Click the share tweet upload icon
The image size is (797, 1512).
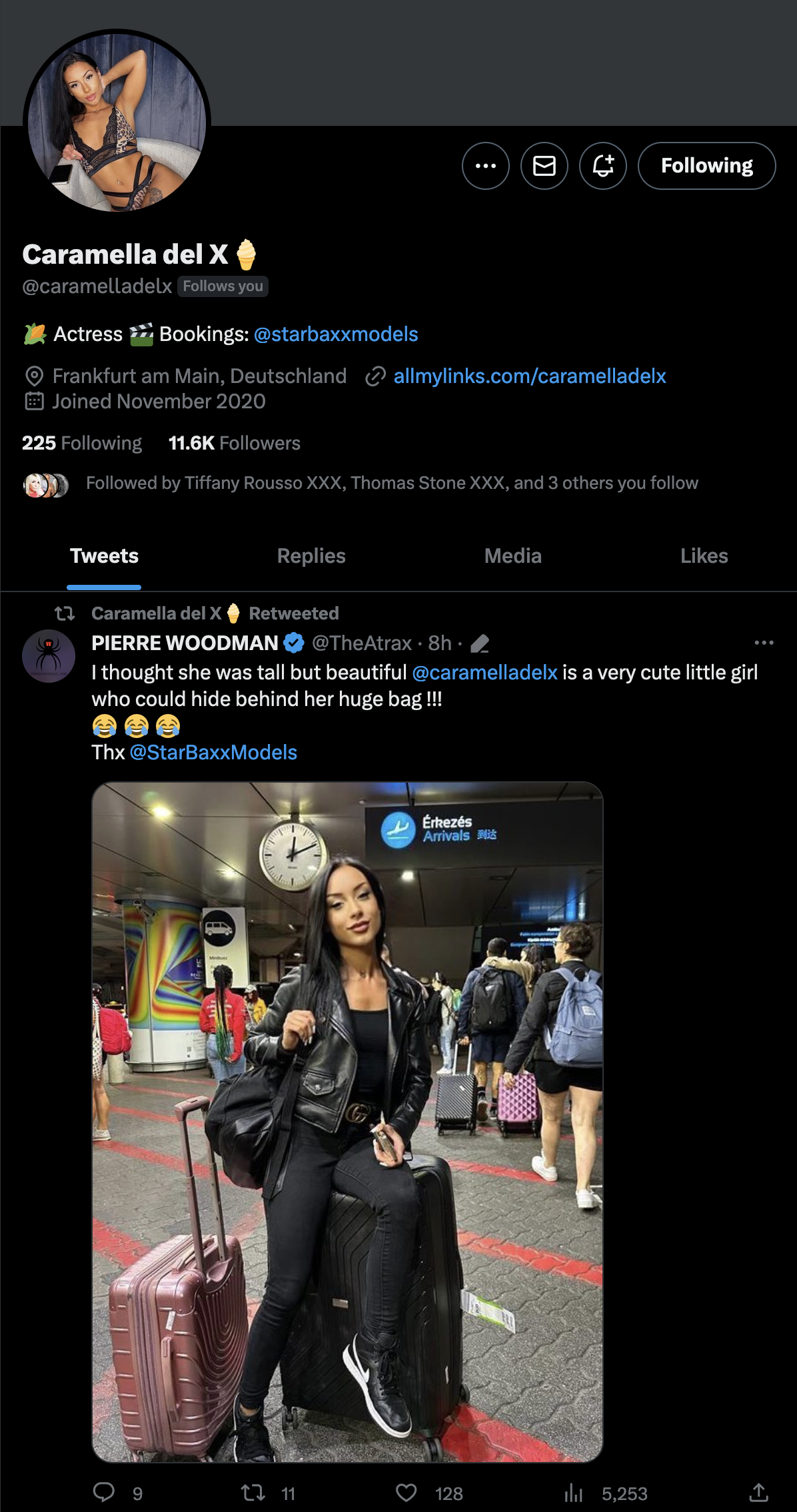click(x=758, y=1493)
